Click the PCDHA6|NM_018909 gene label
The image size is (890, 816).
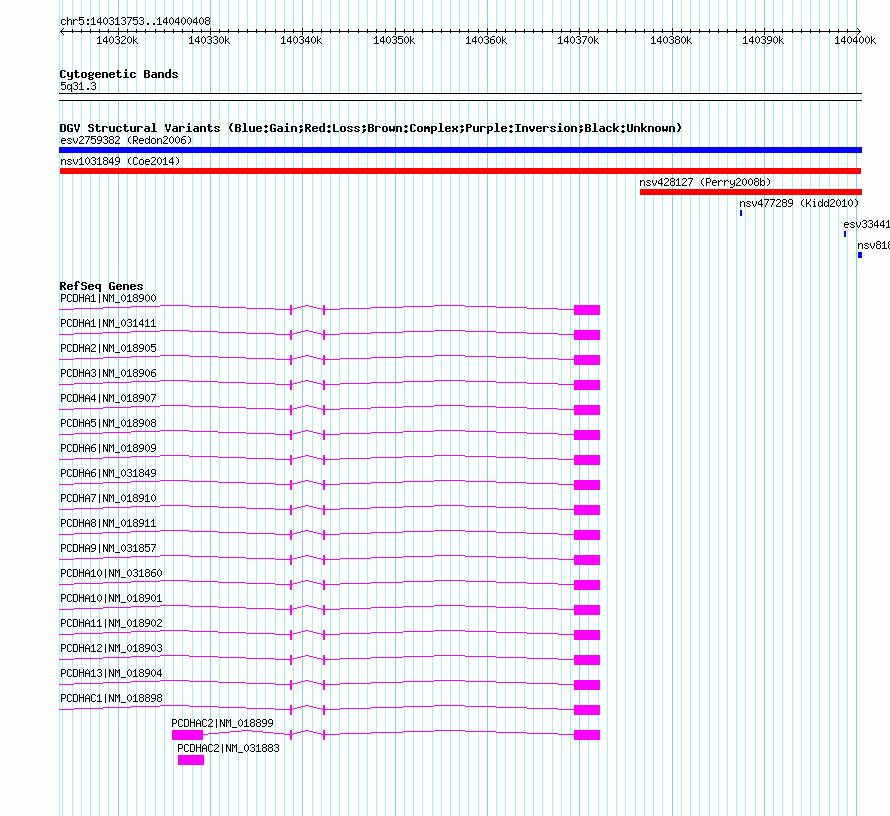pyautogui.click(x=108, y=448)
